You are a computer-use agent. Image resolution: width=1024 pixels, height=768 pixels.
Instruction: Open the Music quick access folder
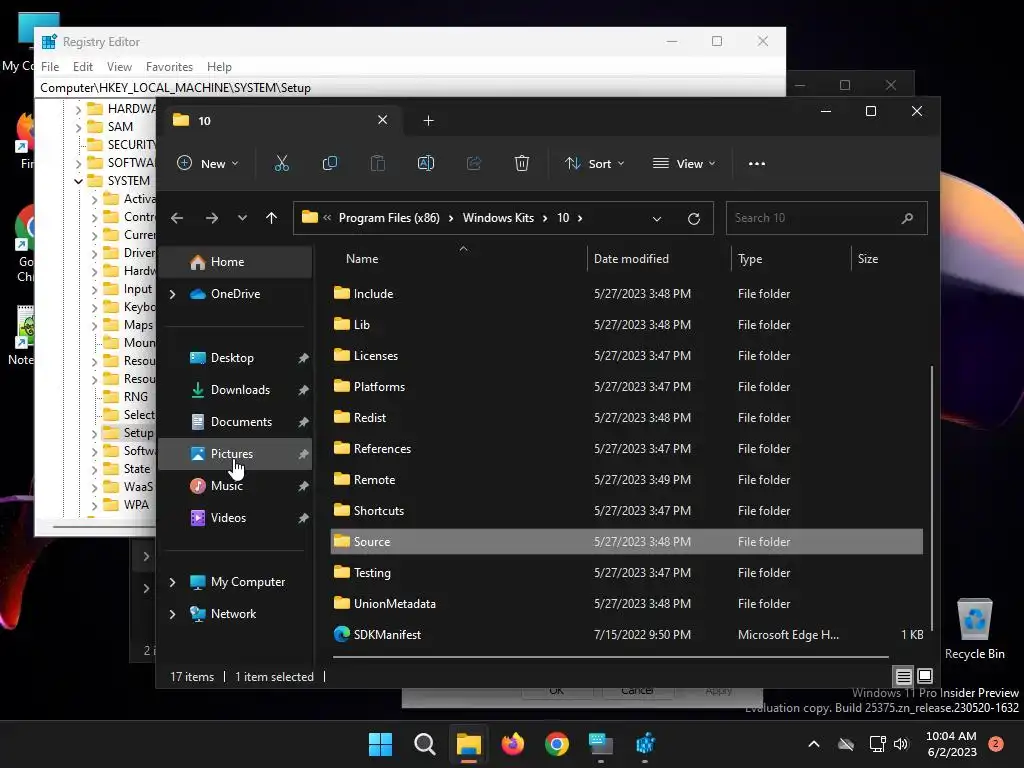coord(235,486)
